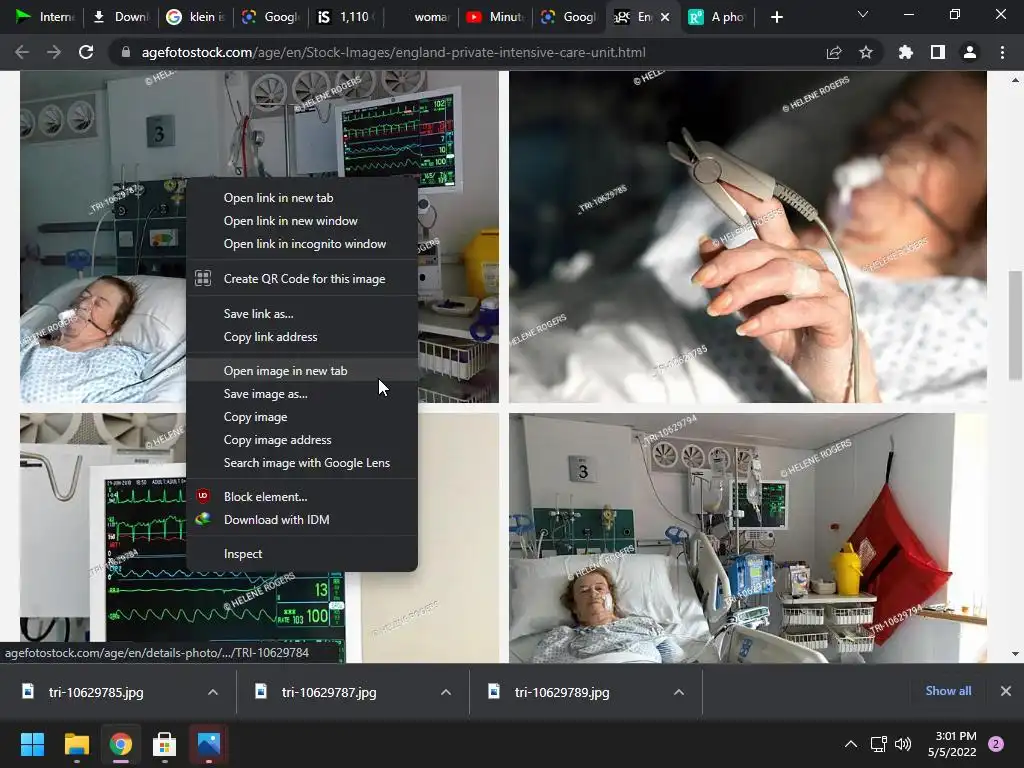Open the ICU room photo with red bag
Viewport: 1024px width, 768px height.
pos(748,538)
